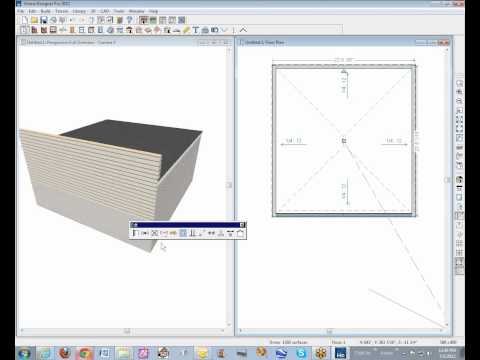Select the yellow pencil drawing tool

(x=186, y=30)
